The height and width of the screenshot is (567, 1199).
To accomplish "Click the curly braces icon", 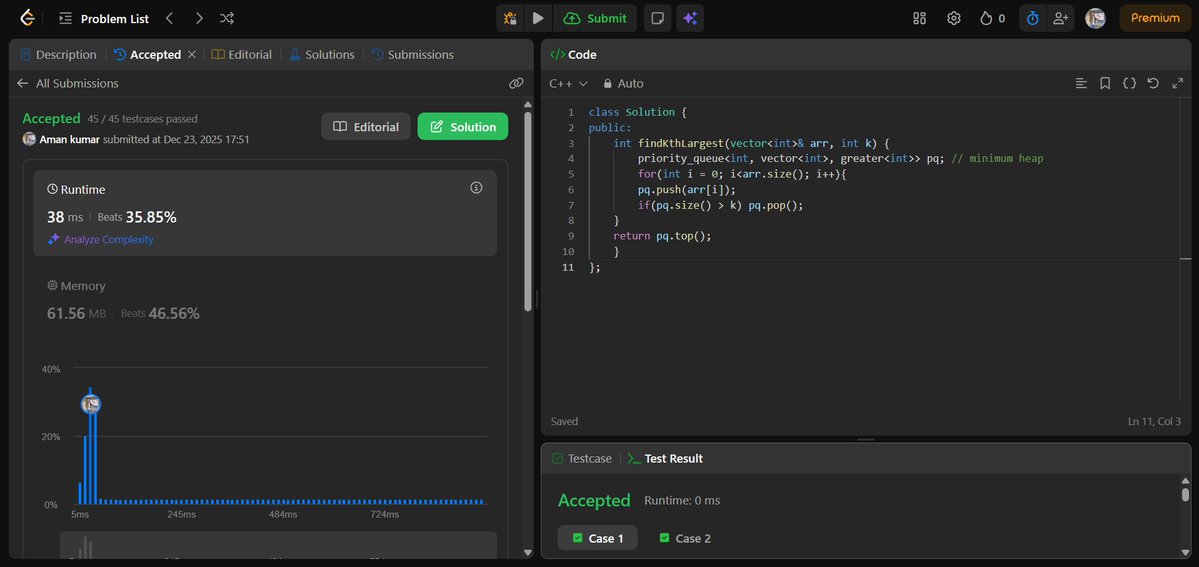I will pos(1129,83).
